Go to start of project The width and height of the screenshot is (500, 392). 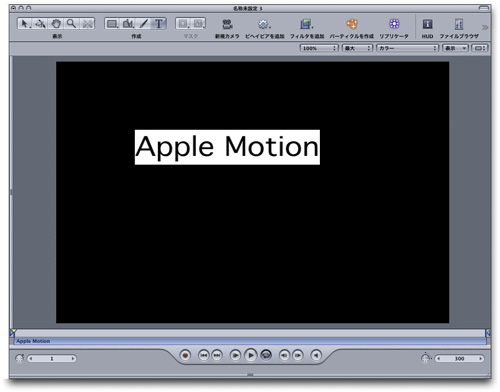[x=204, y=355]
